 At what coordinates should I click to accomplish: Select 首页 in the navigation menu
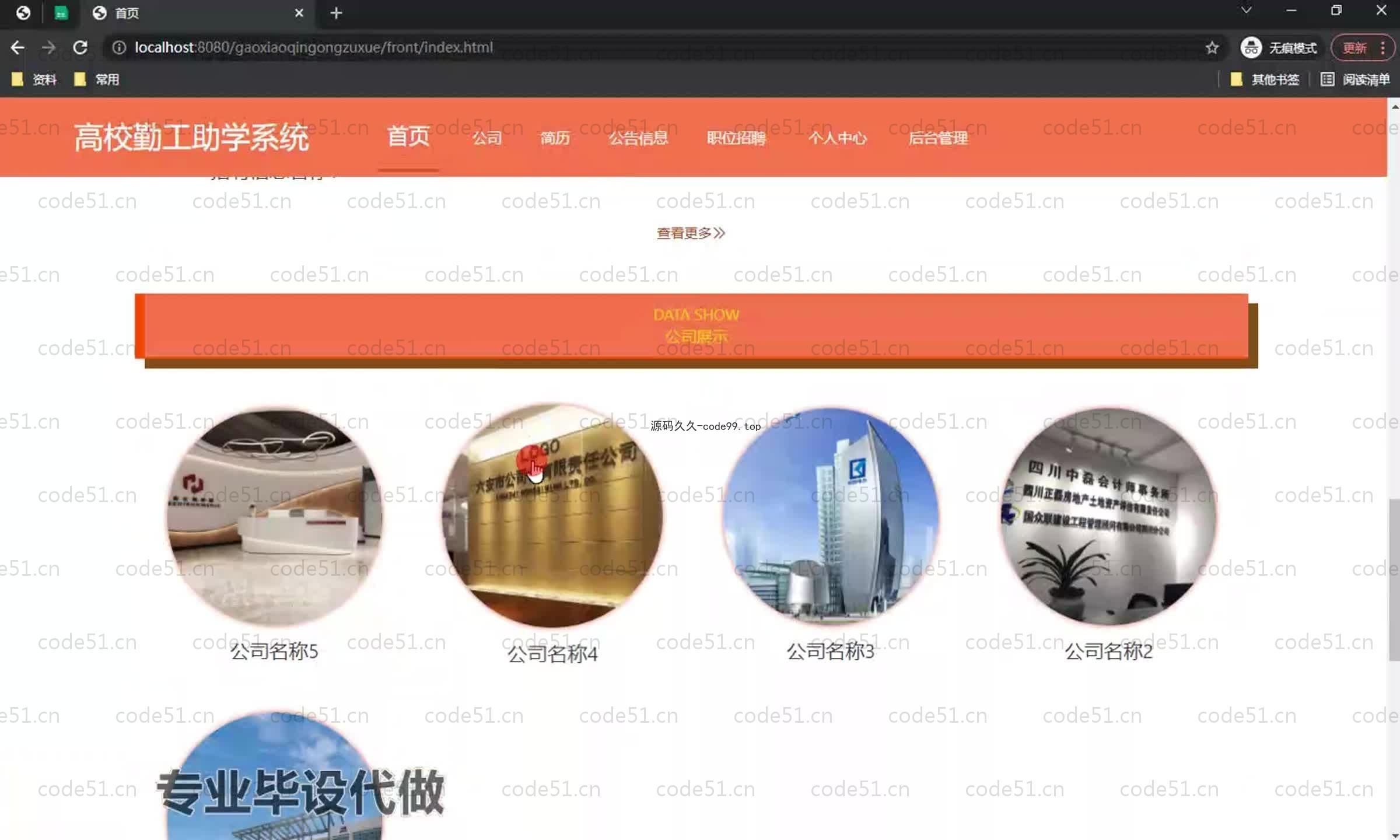click(x=408, y=136)
